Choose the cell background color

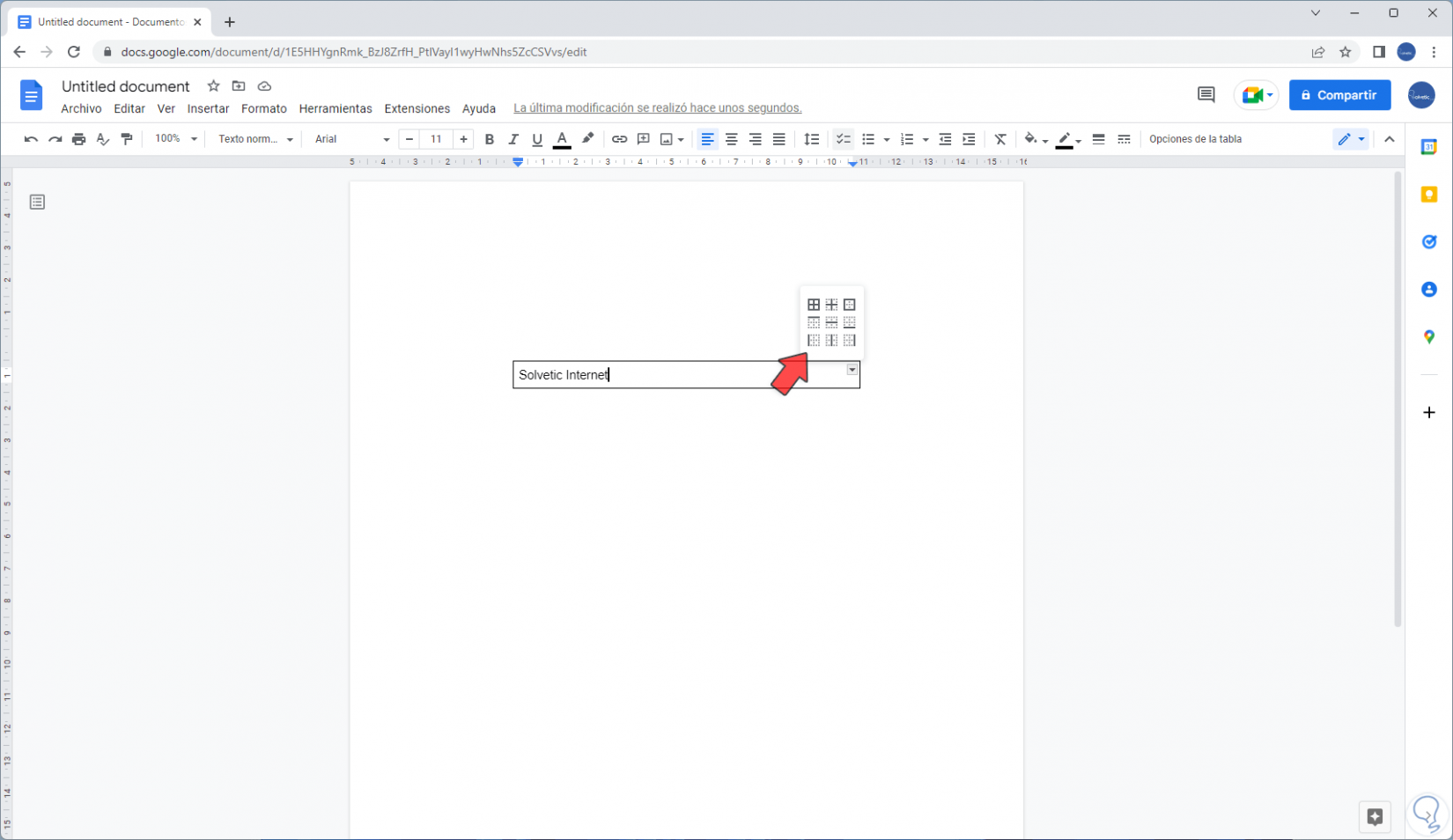[x=1036, y=139]
